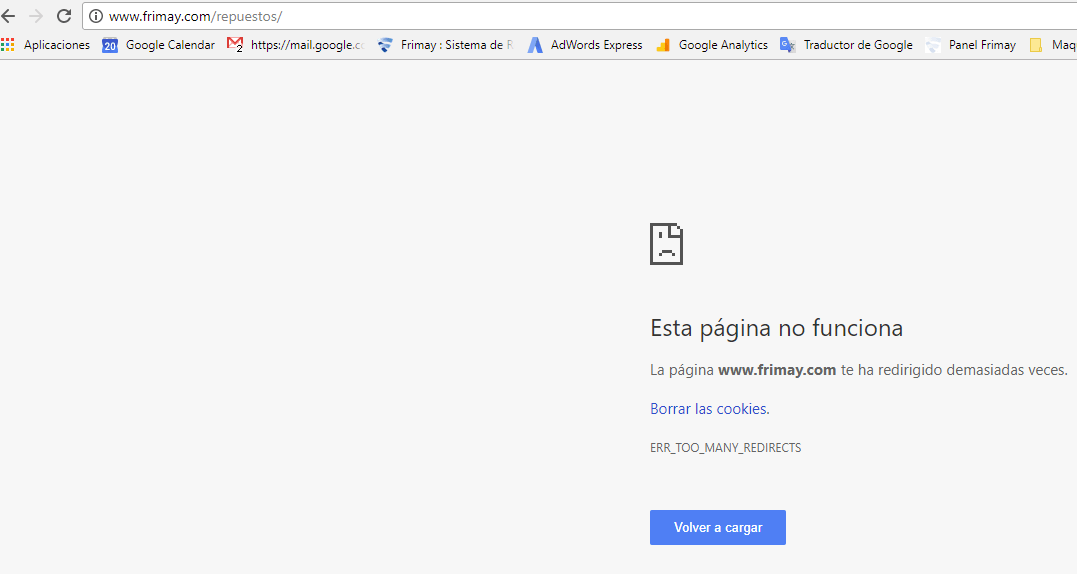Open the Google Calendar bookmark label

point(170,45)
